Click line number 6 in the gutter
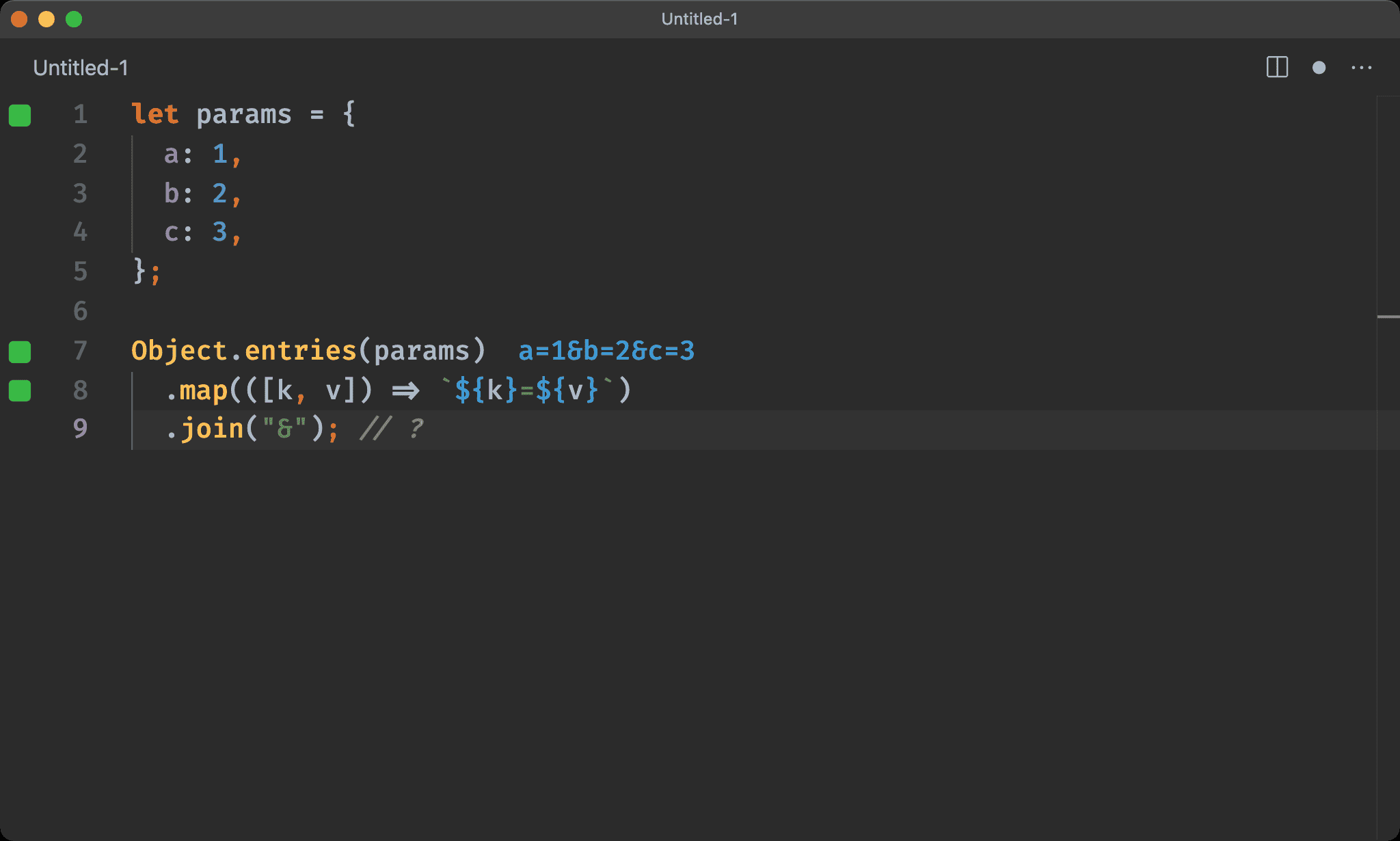 click(81, 311)
